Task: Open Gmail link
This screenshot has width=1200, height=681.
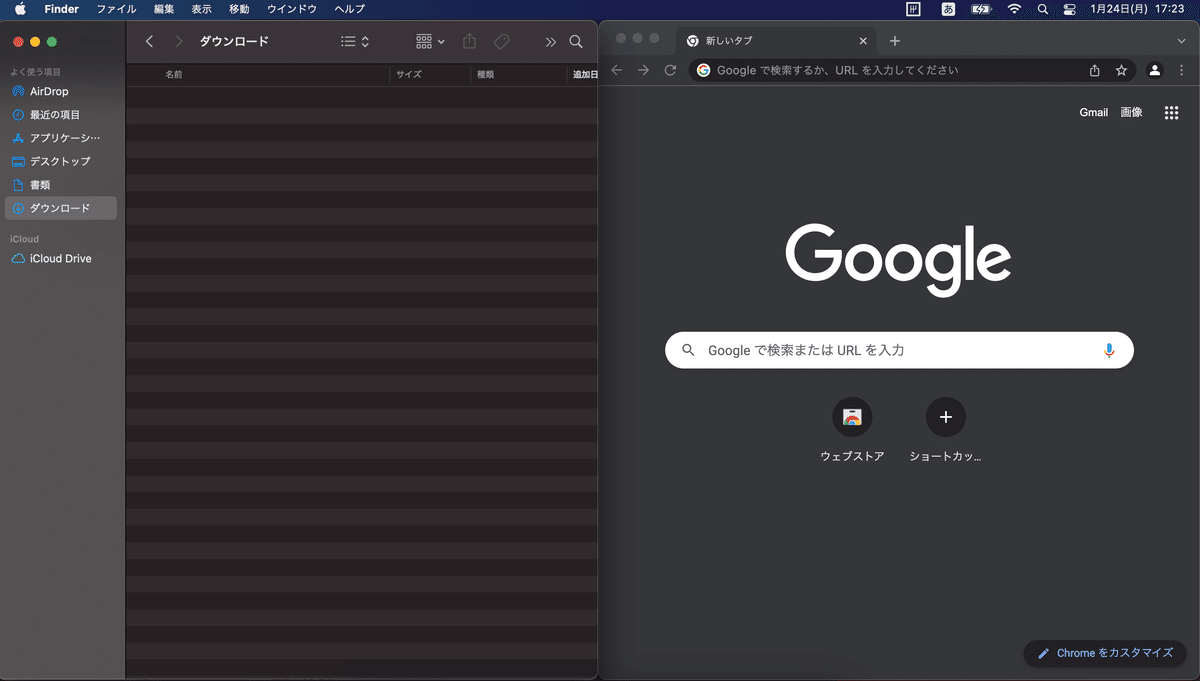Action: click(x=1093, y=112)
